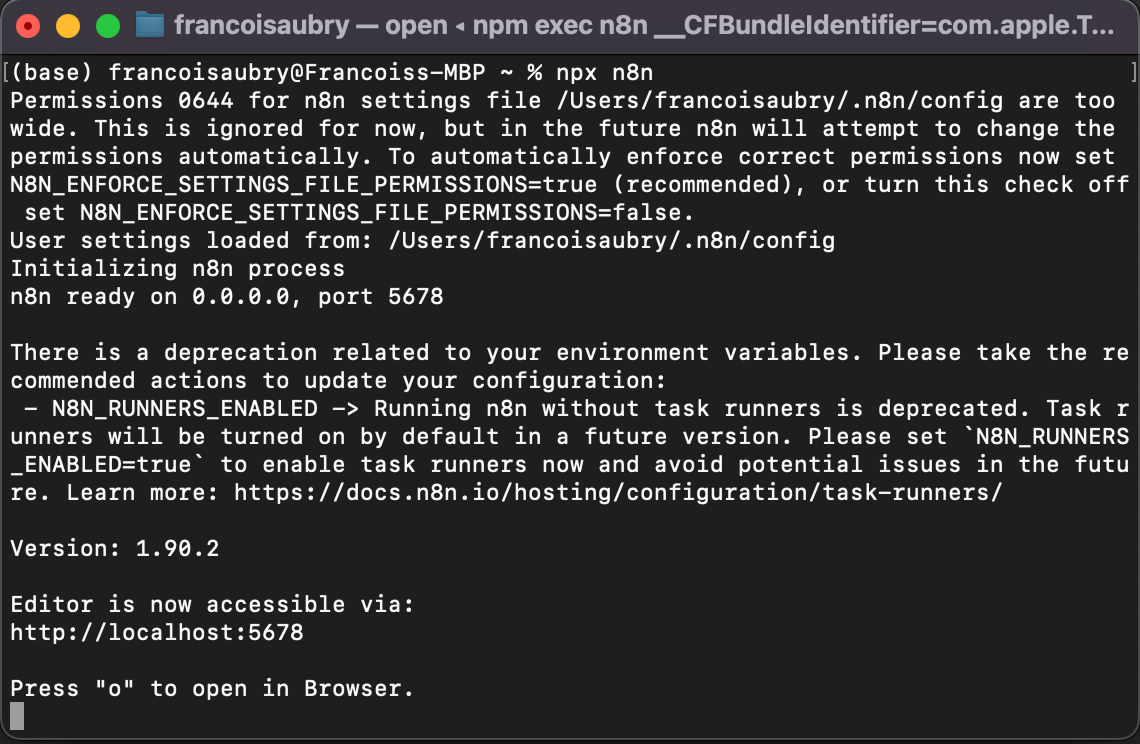Click the blue folder icon in title bar
Viewport: 1140px width, 744px height.
[x=150, y=25]
